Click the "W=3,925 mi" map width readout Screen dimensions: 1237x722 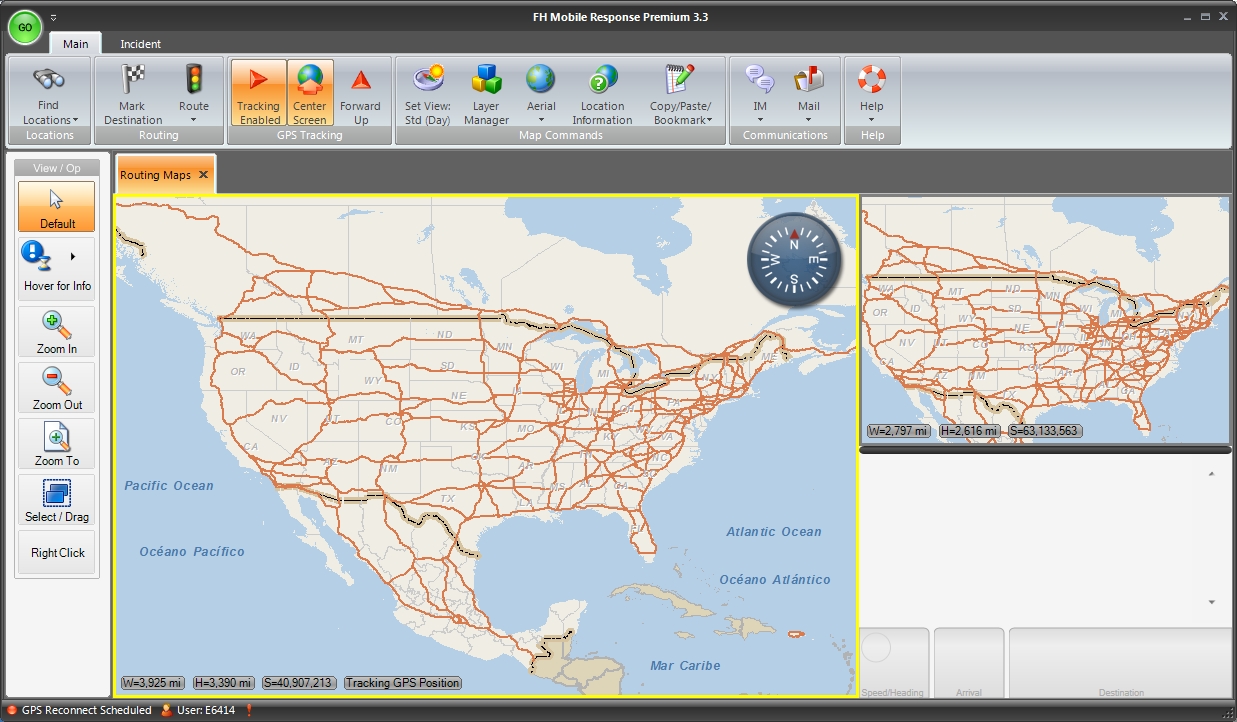[153, 683]
